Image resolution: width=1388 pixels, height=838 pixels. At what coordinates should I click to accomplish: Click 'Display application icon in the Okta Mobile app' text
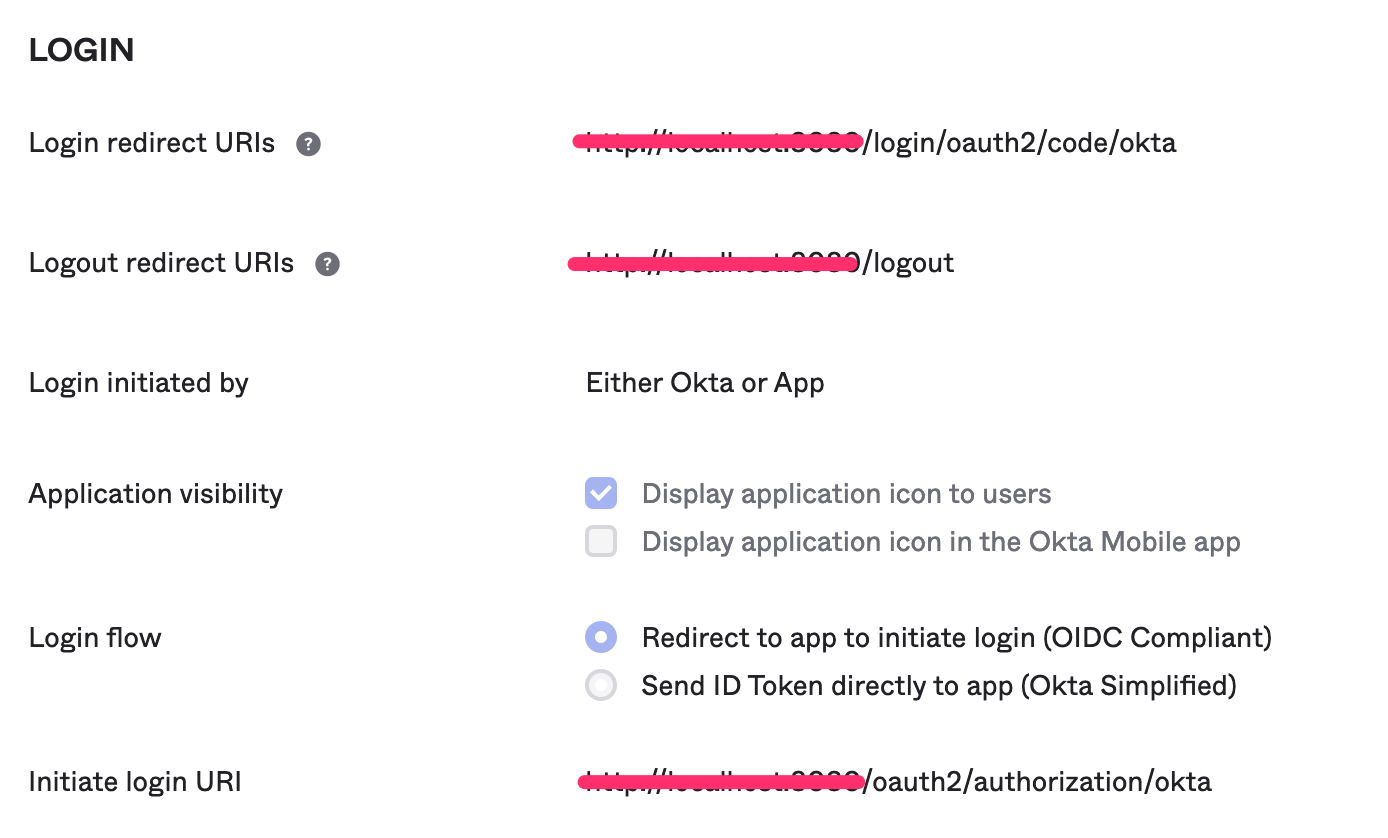point(940,541)
